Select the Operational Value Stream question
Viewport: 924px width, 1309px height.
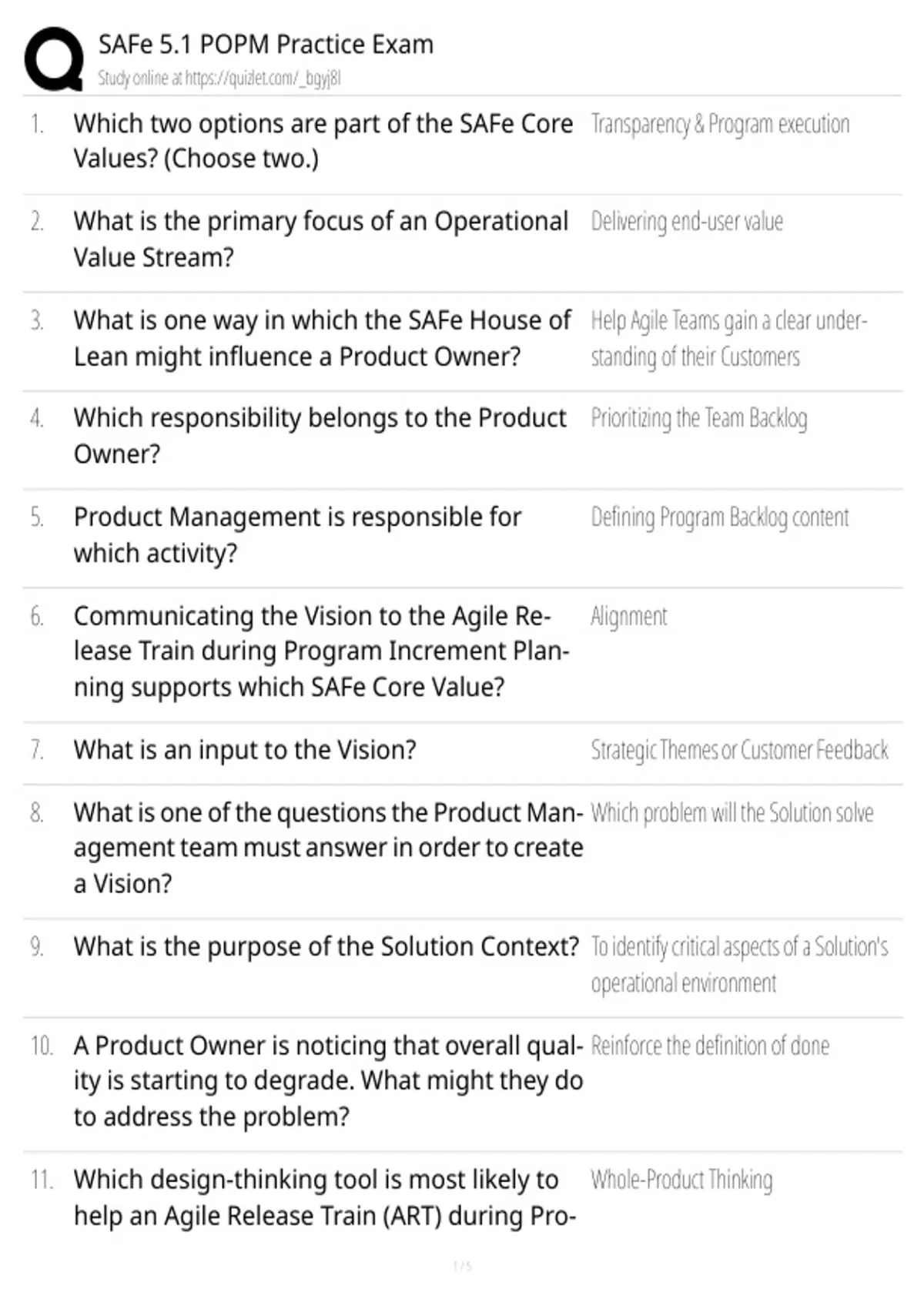pyautogui.click(x=321, y=239)
